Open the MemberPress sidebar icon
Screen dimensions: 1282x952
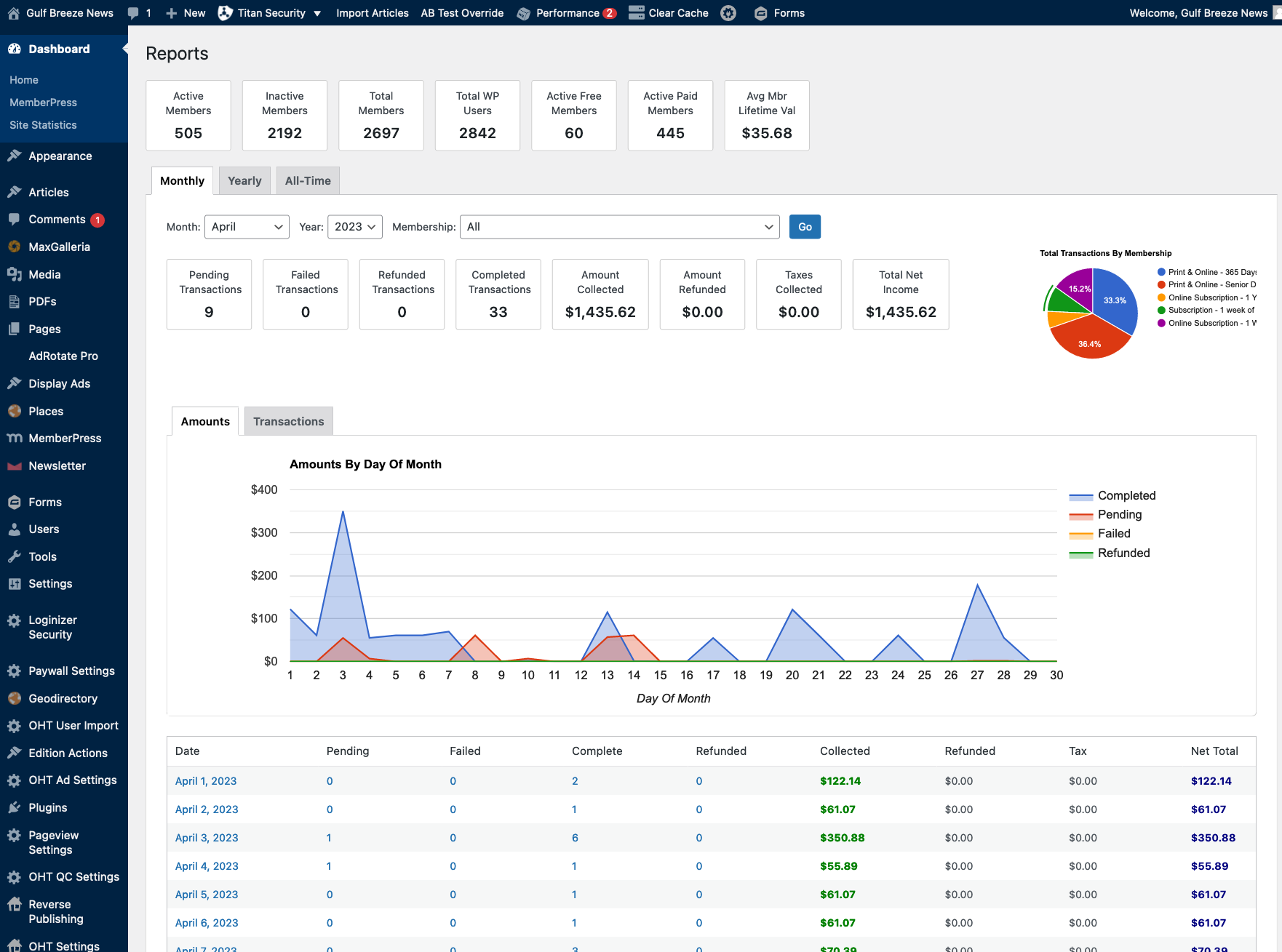tap(15, 438)
